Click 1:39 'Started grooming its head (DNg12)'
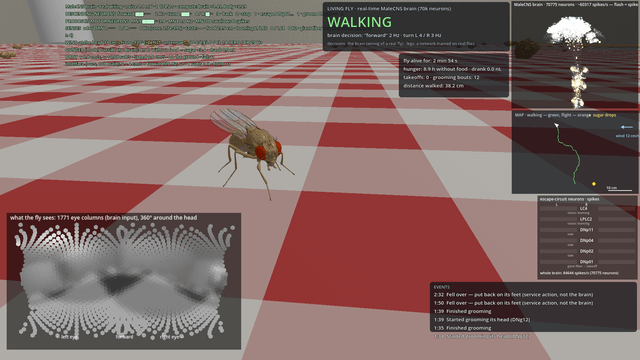This screenshot has width=640, height=360. tap(482, 320)
